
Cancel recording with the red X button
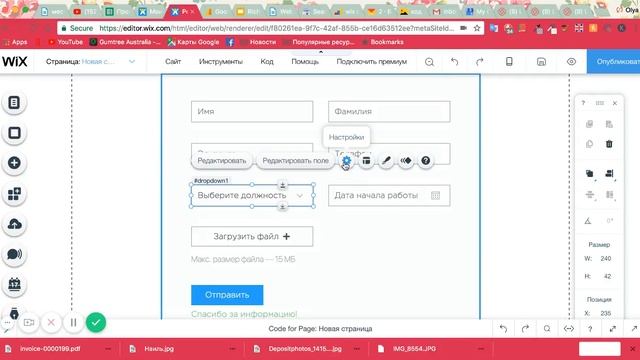click(x=51, y=322)
